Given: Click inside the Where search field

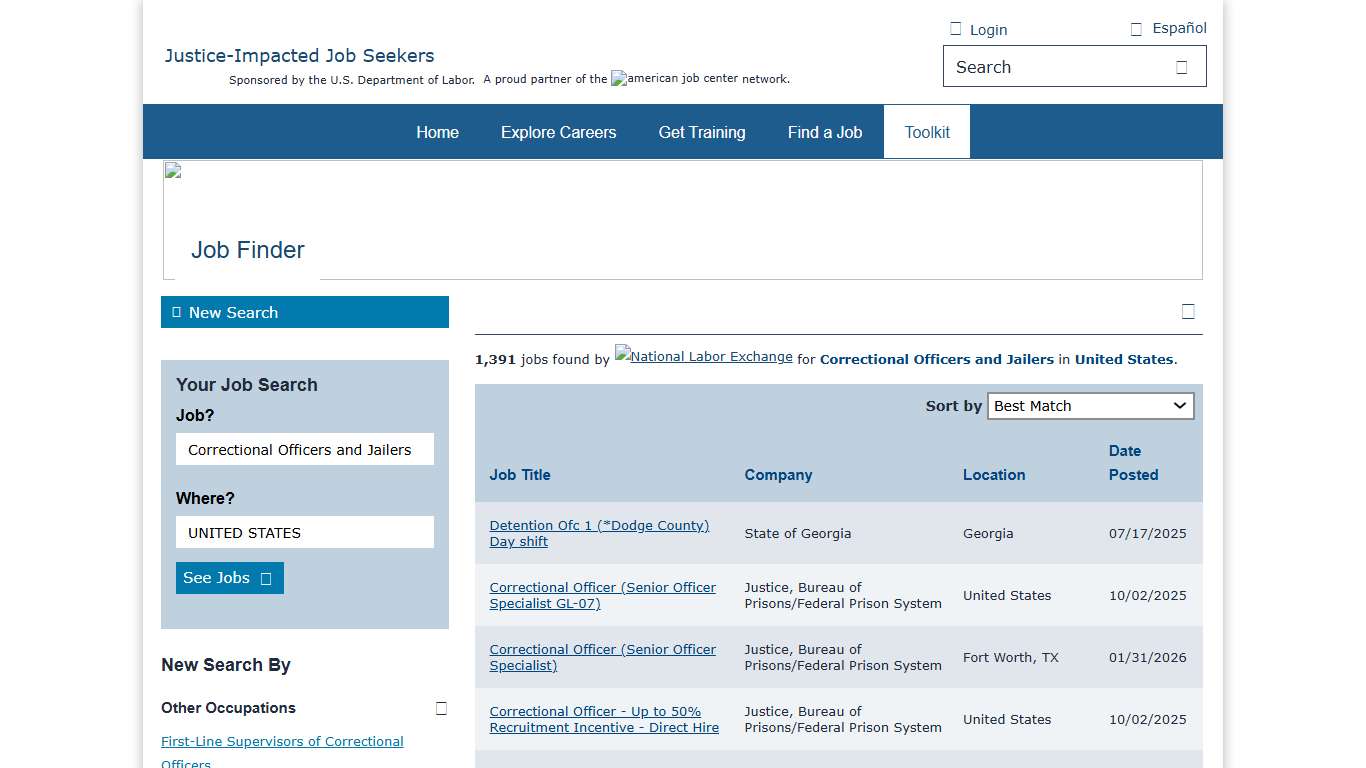Looking at the screenshot, I should click(x=304, y=532).
